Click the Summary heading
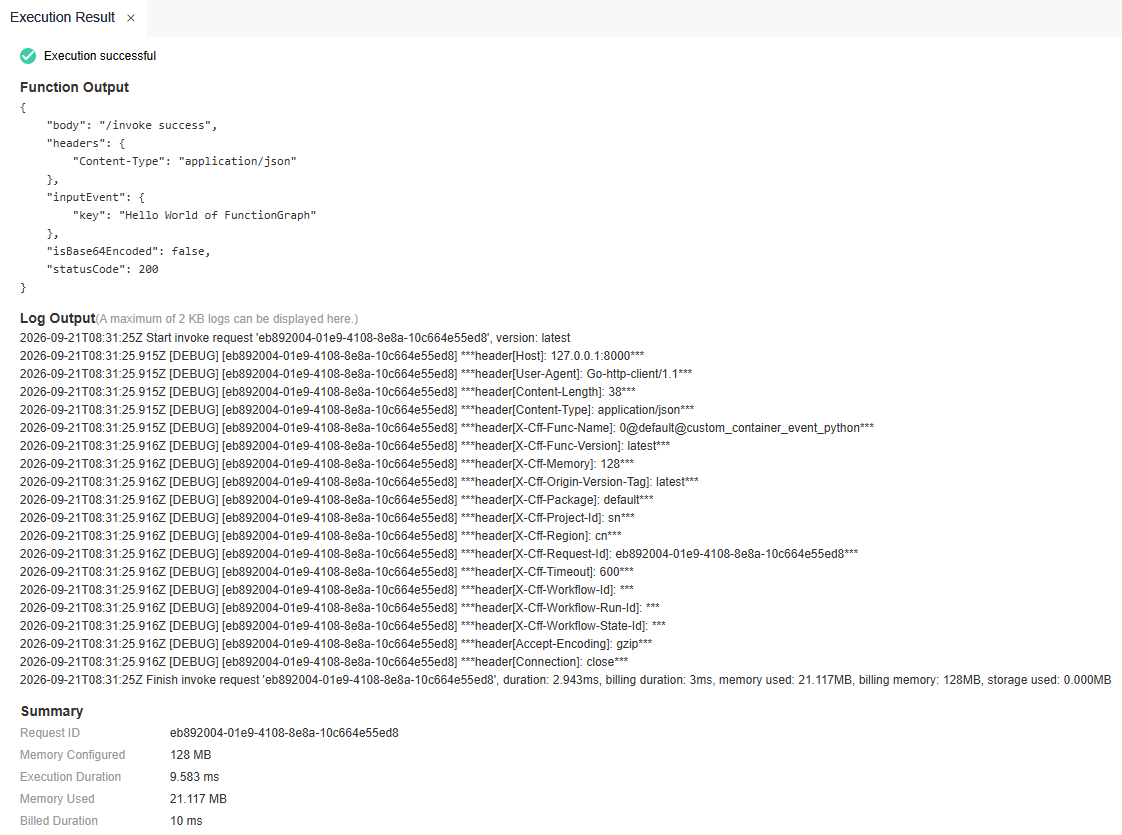Viewport: 1122px width, 835px height. (52, 711)
